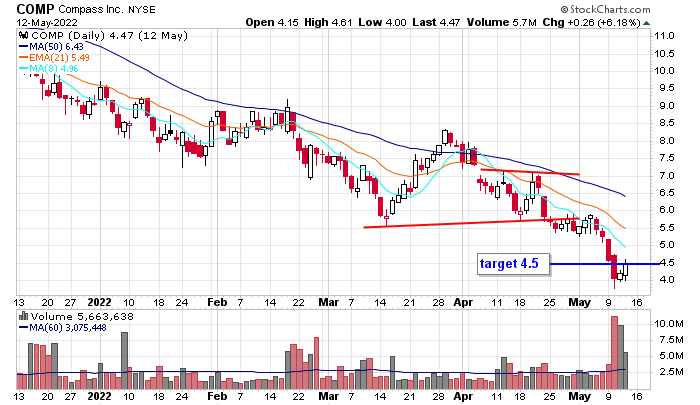This screenshot has height=405, width=700.
Task: Click the COMP ticker symbol heading
Action: click(x=35, y=9)
